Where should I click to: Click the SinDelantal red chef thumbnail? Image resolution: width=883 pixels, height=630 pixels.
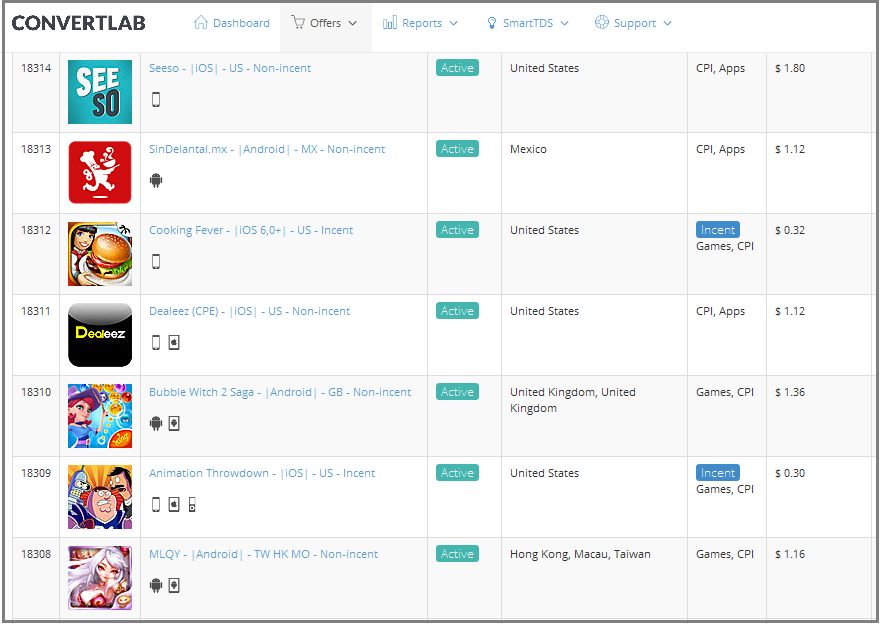tap(100, 172)
